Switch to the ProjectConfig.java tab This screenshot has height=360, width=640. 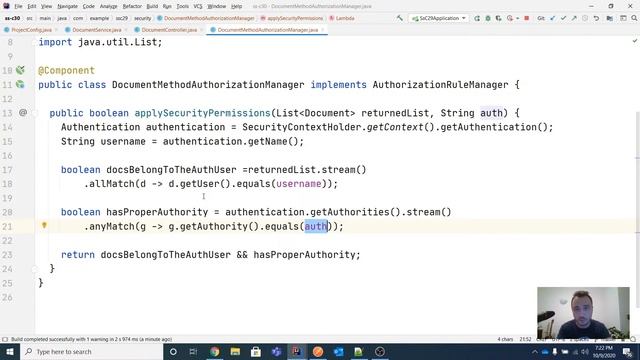point(31,30)
